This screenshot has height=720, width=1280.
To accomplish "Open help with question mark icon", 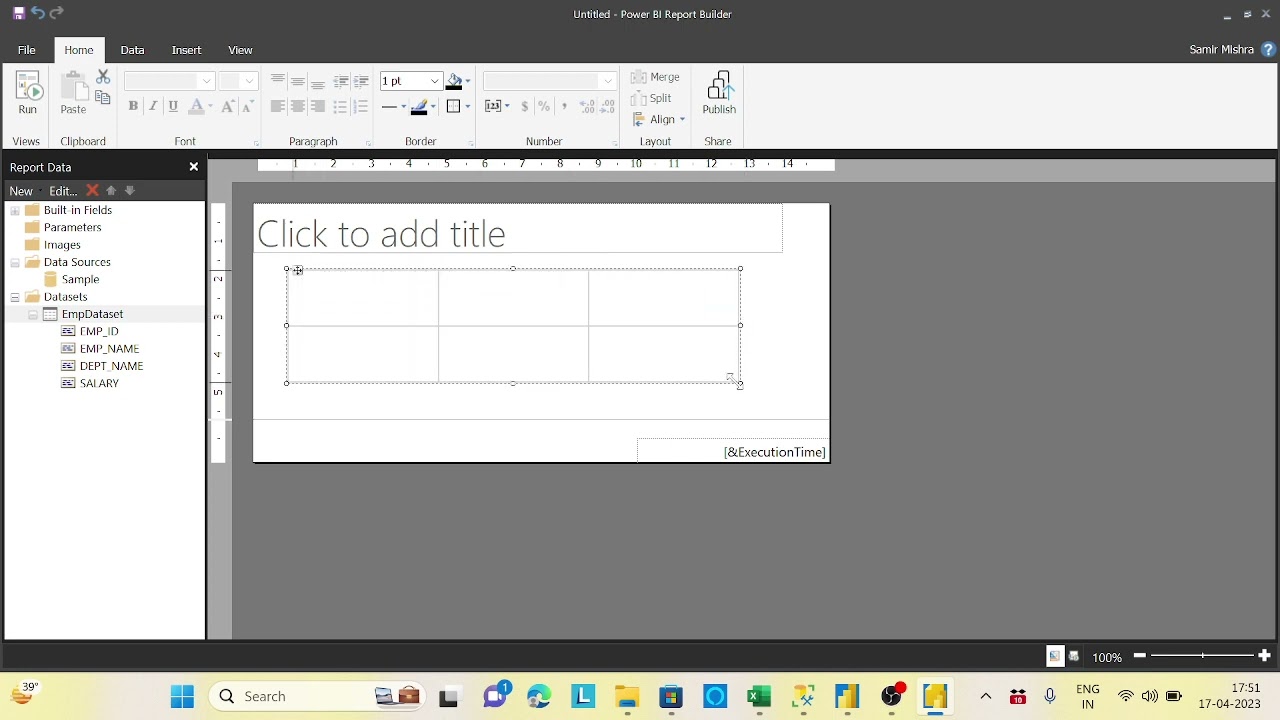I will 1269,49.
